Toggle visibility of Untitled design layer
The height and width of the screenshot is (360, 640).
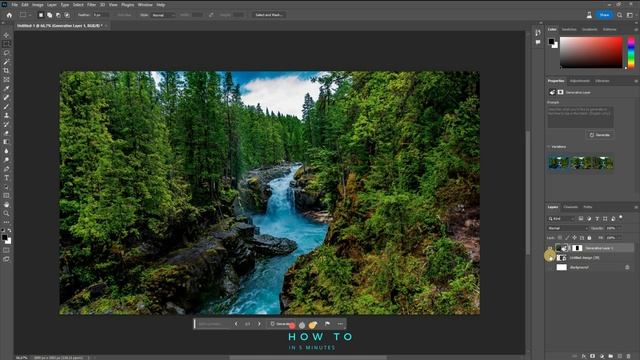550,258
